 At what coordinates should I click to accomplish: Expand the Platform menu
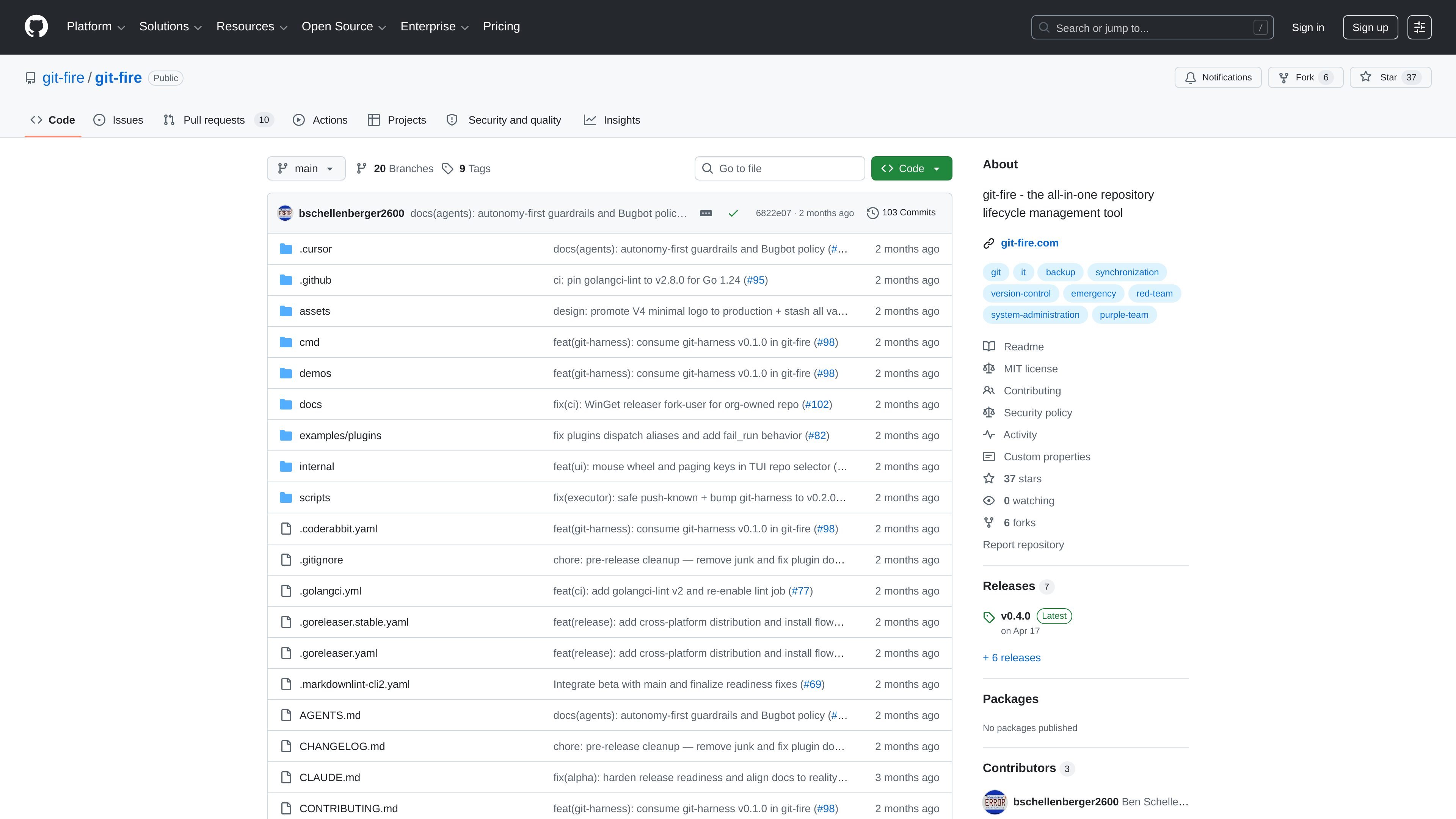click(96, 27)
